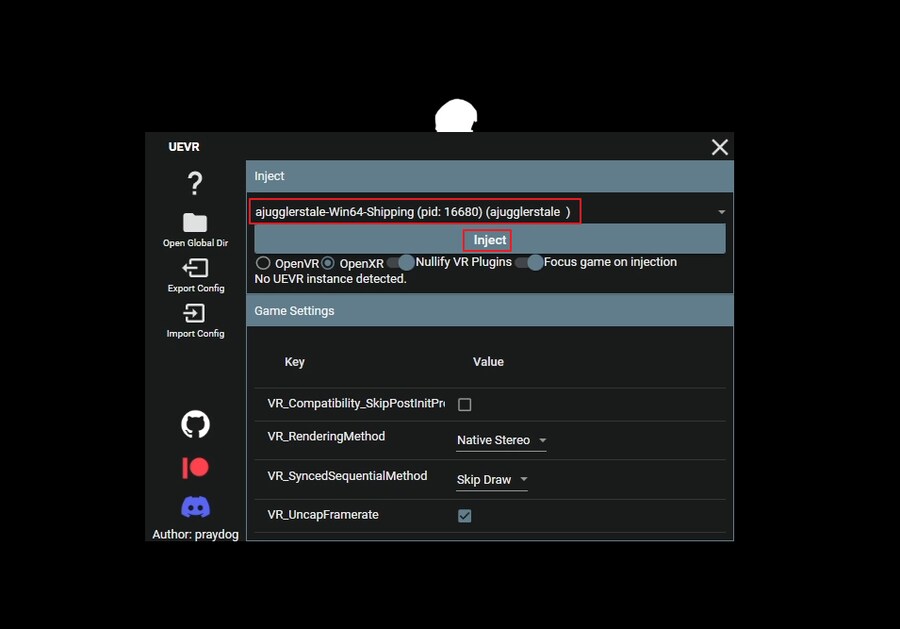
Task: Open the Patreon link icon
Action: tap(195, 468)
